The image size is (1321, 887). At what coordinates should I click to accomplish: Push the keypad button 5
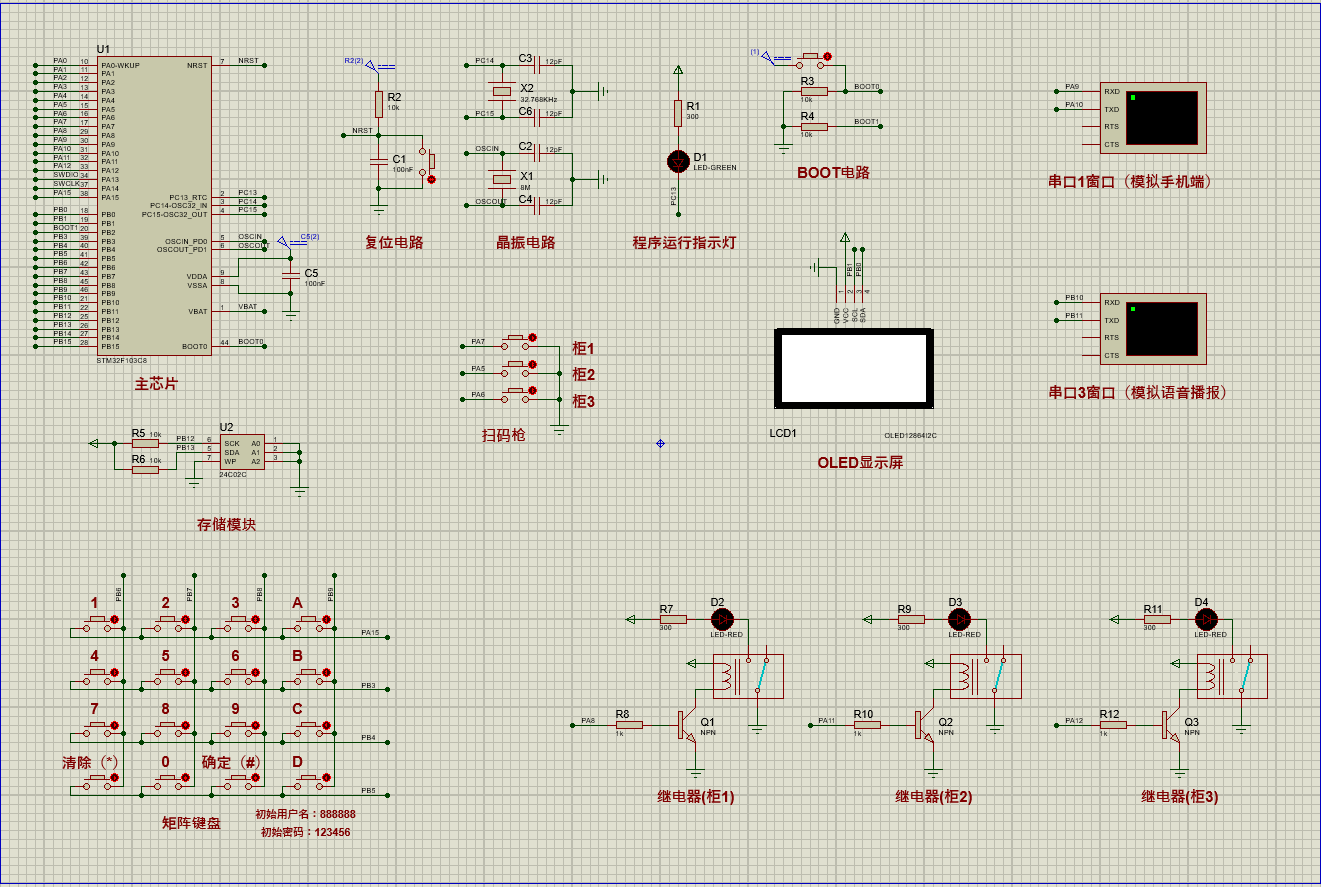point(170,676)
